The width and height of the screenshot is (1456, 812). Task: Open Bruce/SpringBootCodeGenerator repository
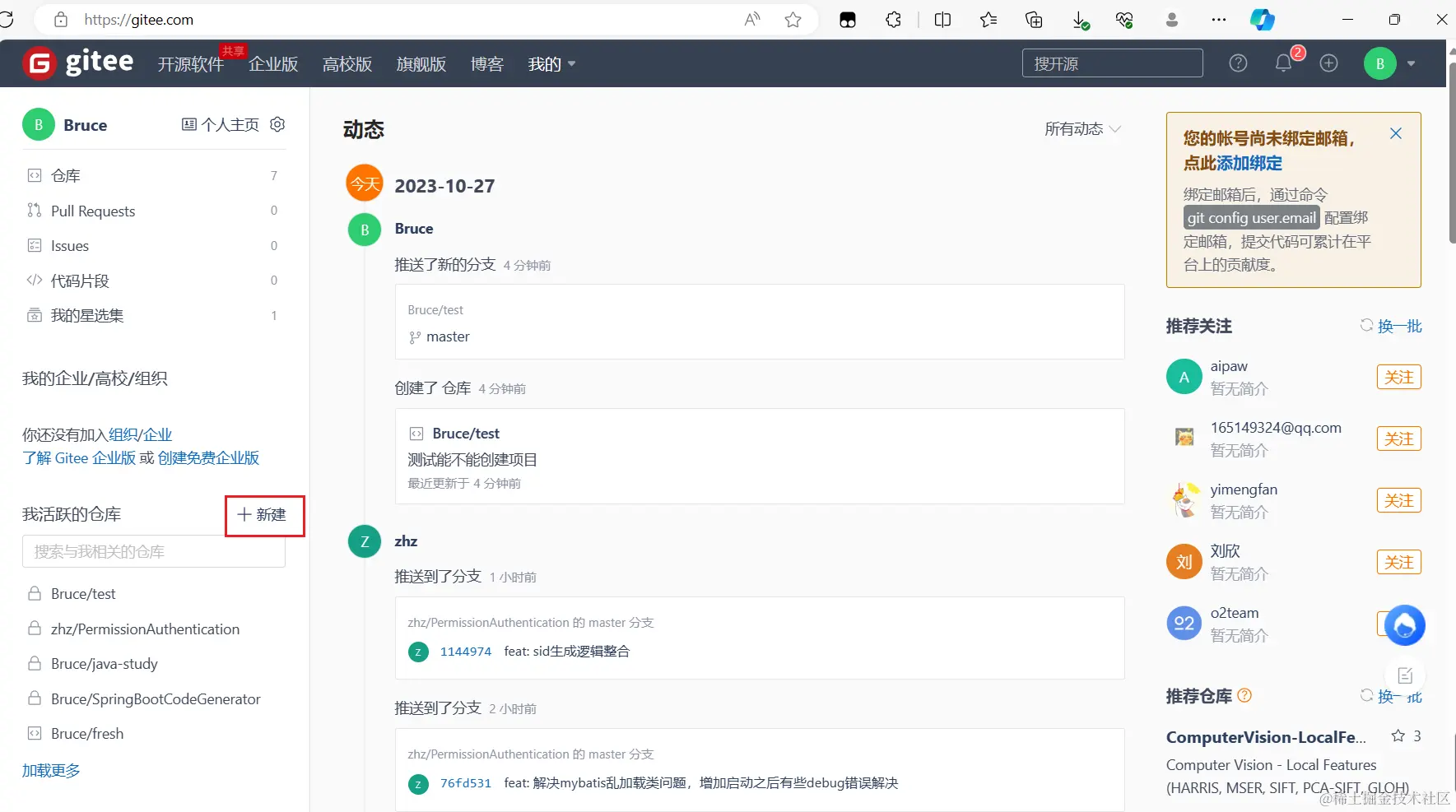point(156,699)
